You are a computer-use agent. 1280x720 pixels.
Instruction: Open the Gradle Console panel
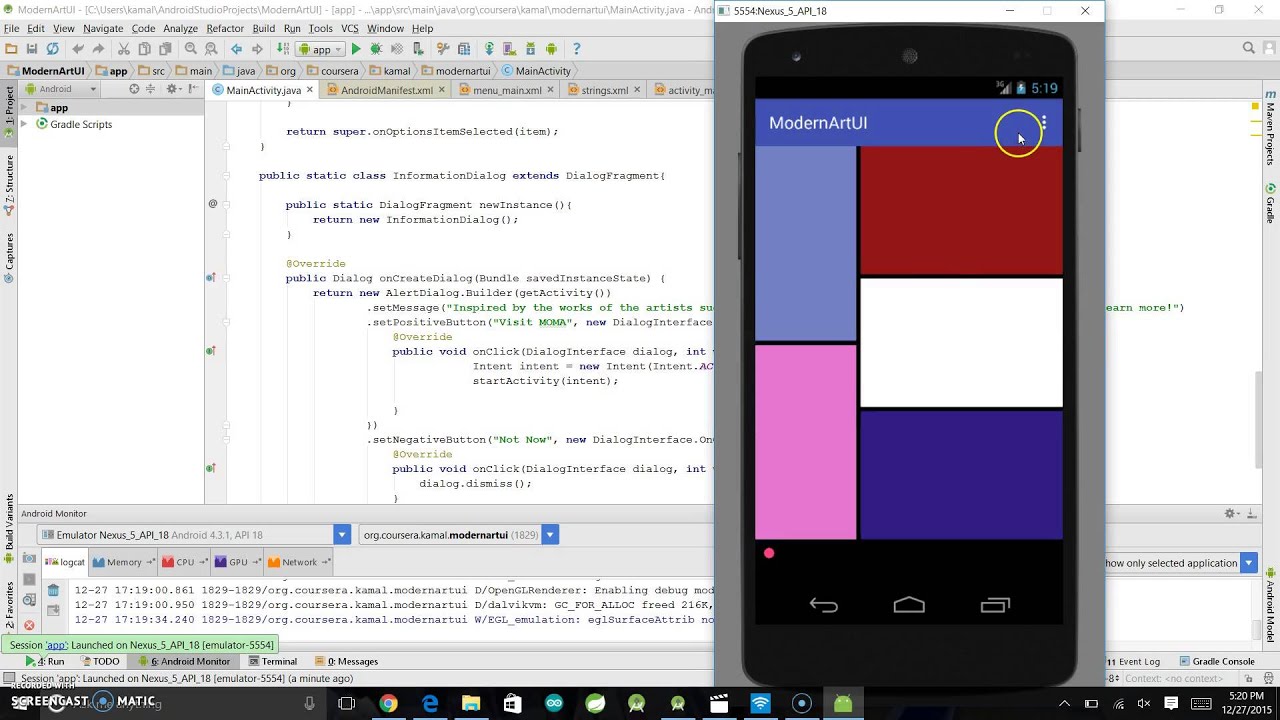pyautogui.click(x=1217, y=661)
